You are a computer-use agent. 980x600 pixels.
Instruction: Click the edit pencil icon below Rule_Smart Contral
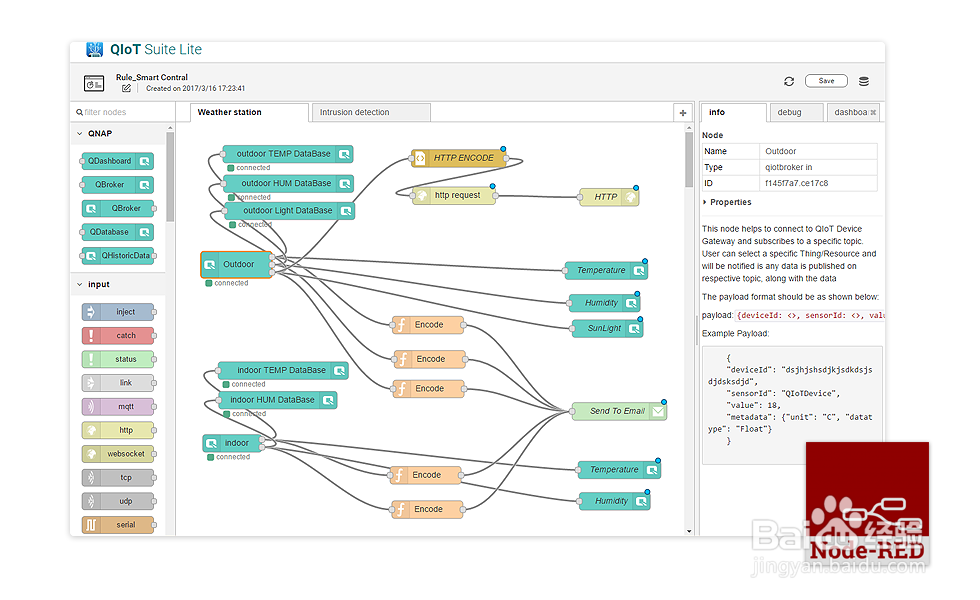click(x=126, y=88)
